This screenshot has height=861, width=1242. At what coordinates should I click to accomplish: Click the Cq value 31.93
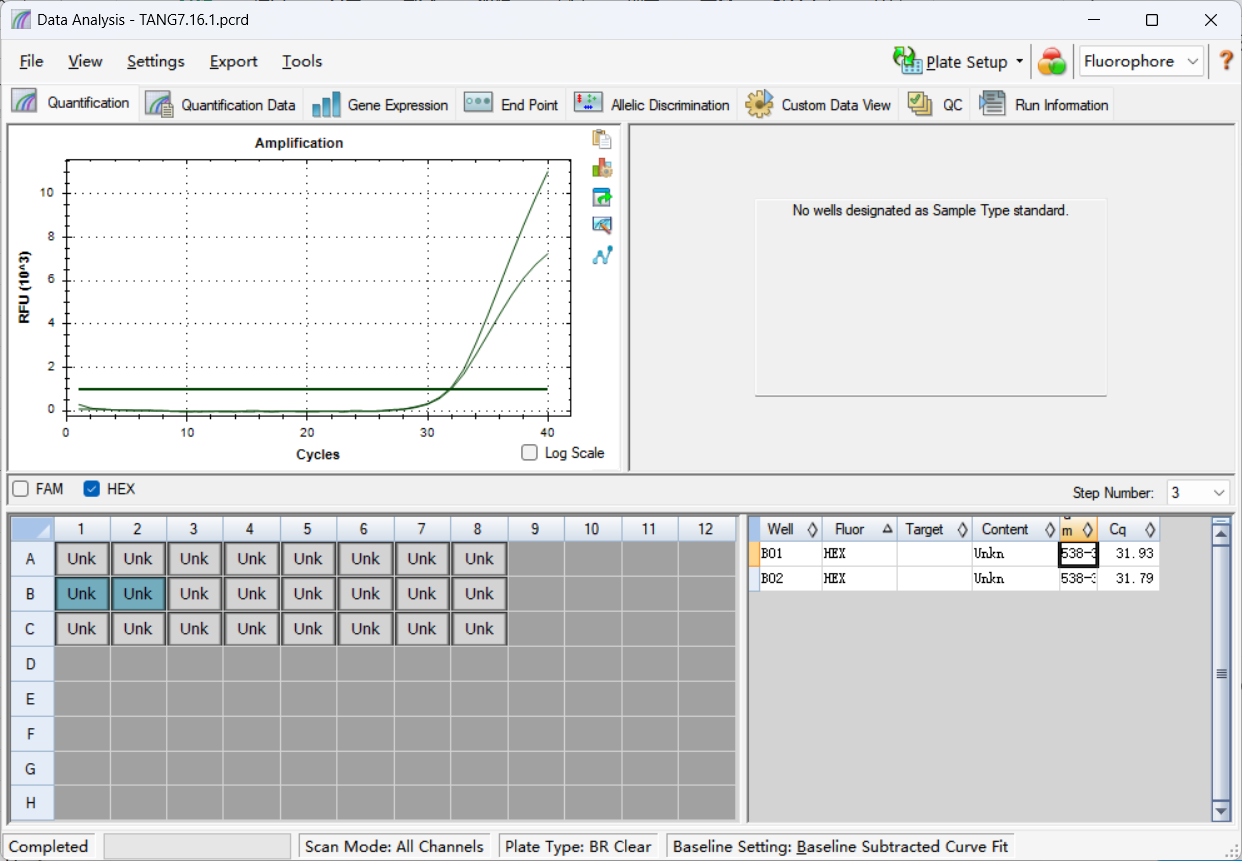(x=1128, y=553)
